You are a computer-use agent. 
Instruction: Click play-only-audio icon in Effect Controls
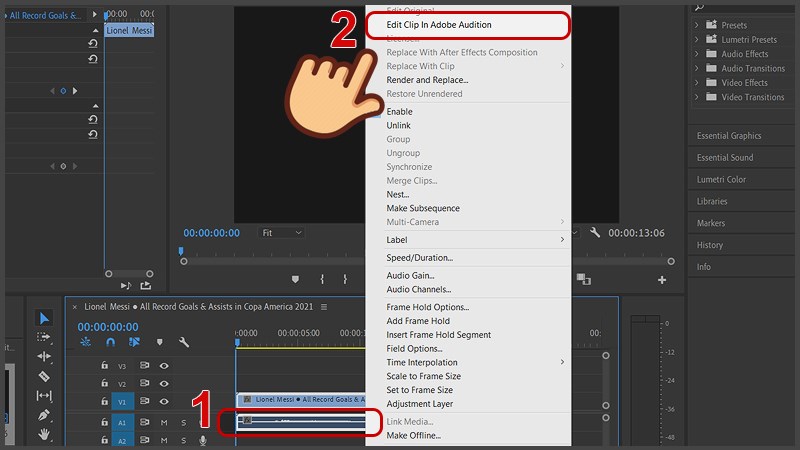click(126, 286)
